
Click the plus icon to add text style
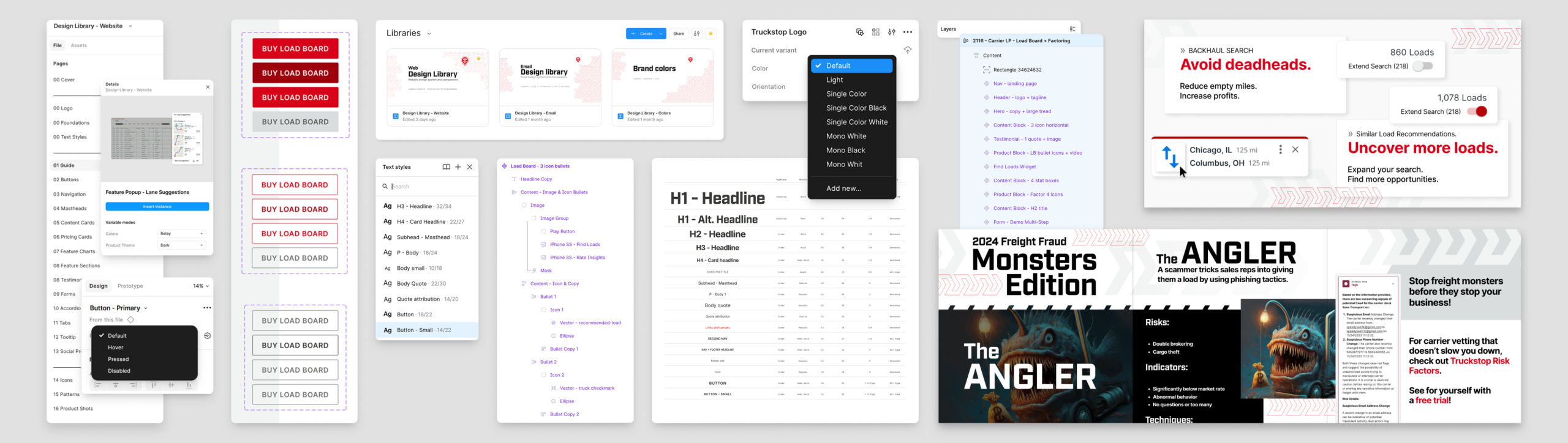(x=458, y=167)
